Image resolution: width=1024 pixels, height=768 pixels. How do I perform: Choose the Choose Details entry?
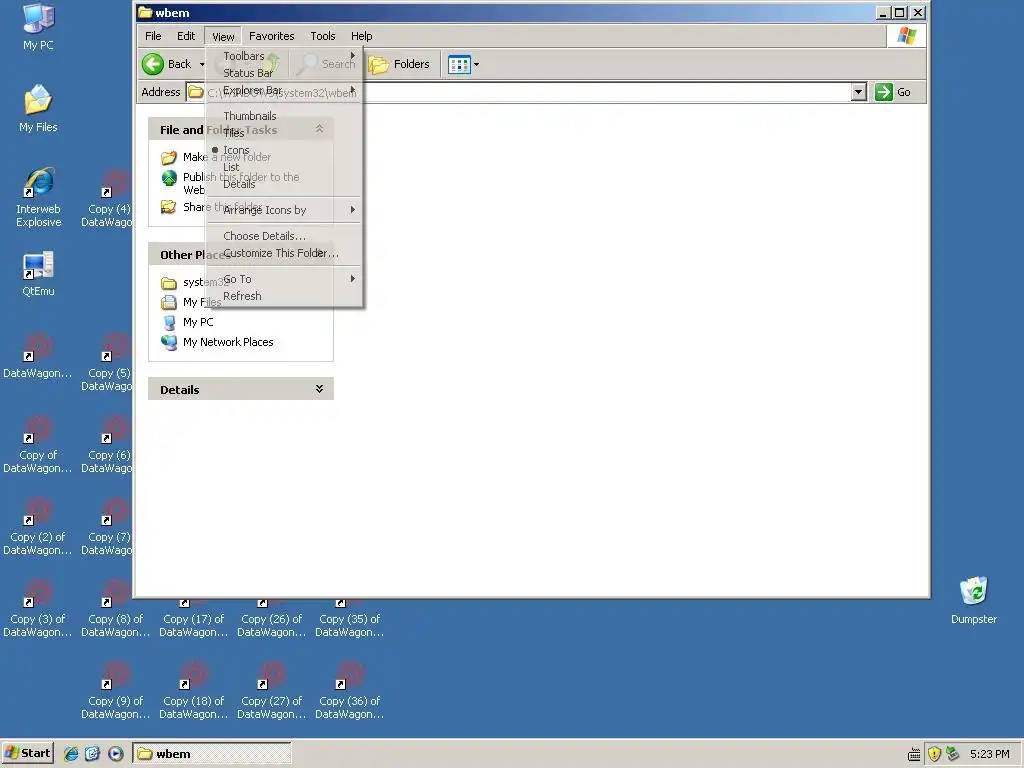click(x=284, y=236)
